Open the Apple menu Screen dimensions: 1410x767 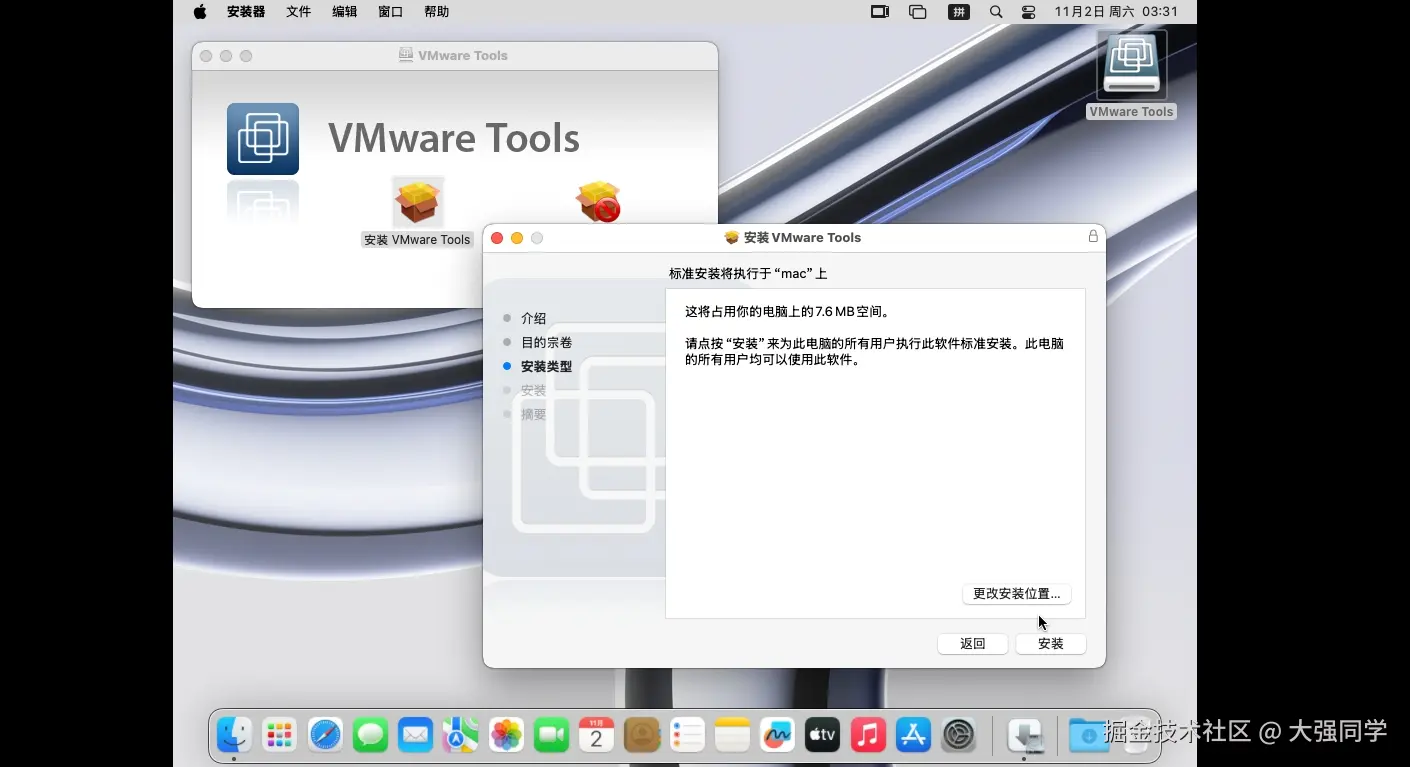pos(200,12)
